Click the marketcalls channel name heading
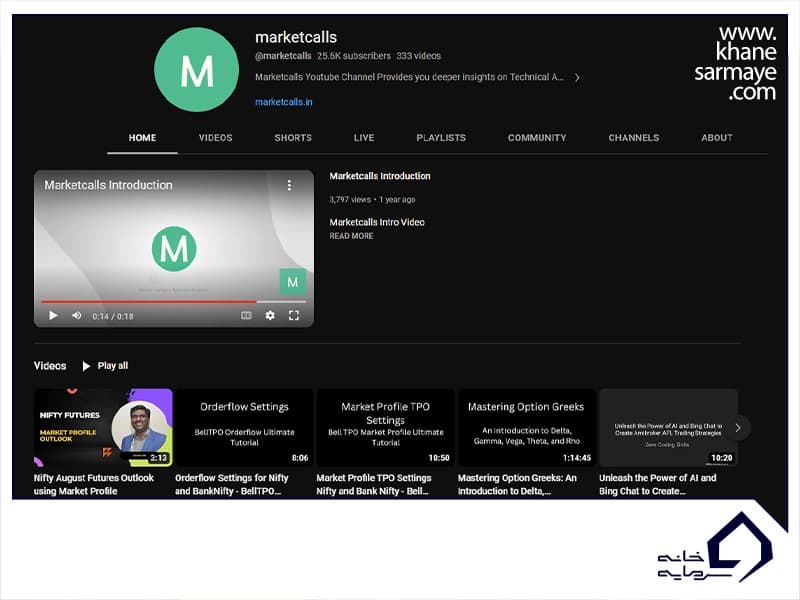The image size is (800, 600). (296, 37)
